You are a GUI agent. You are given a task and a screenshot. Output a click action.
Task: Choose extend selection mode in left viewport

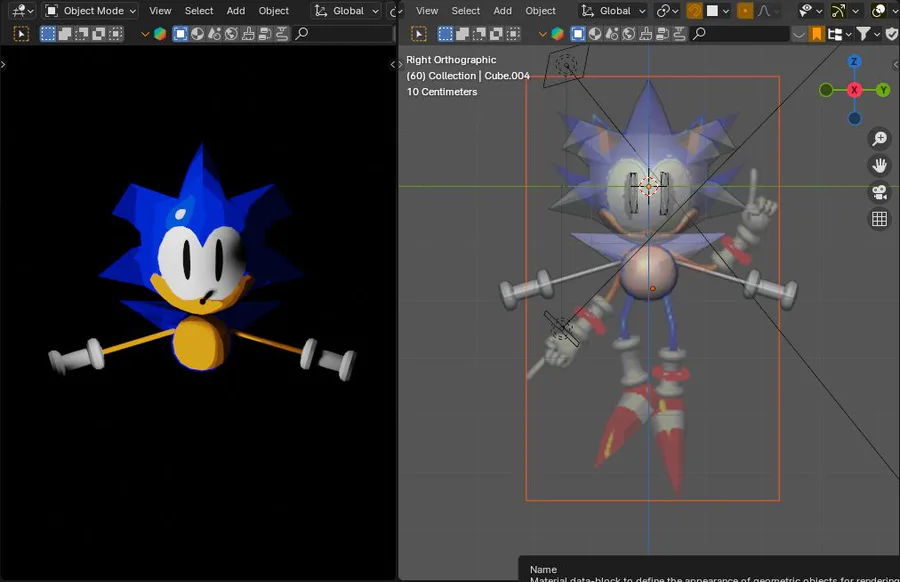pyautogui.click(x=65, y=34)
